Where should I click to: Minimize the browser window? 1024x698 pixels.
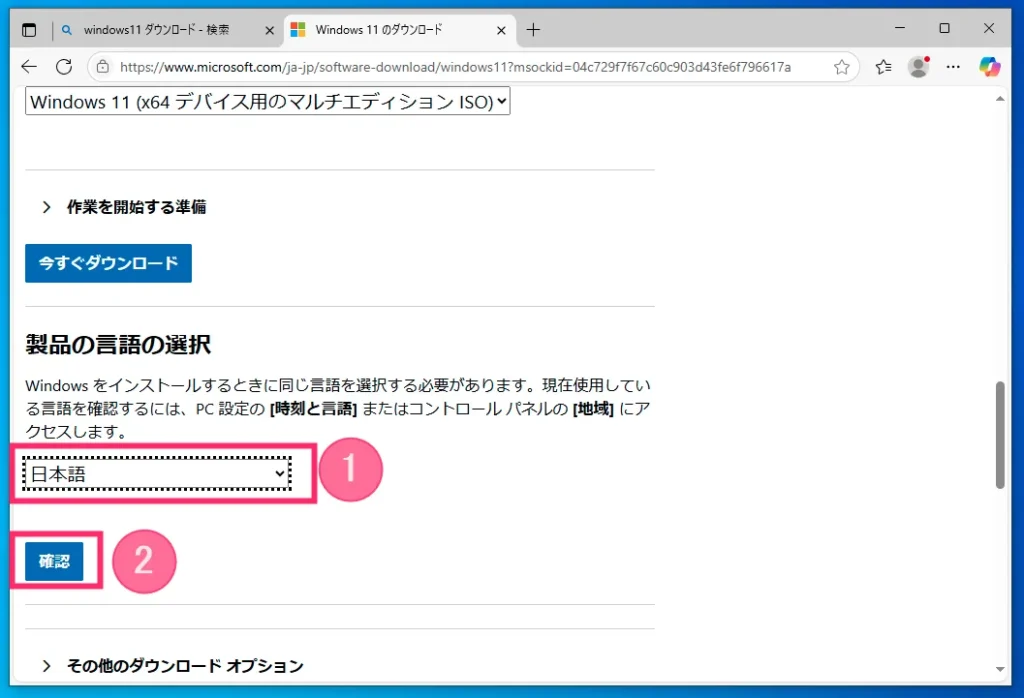click(x=900, y=28)
